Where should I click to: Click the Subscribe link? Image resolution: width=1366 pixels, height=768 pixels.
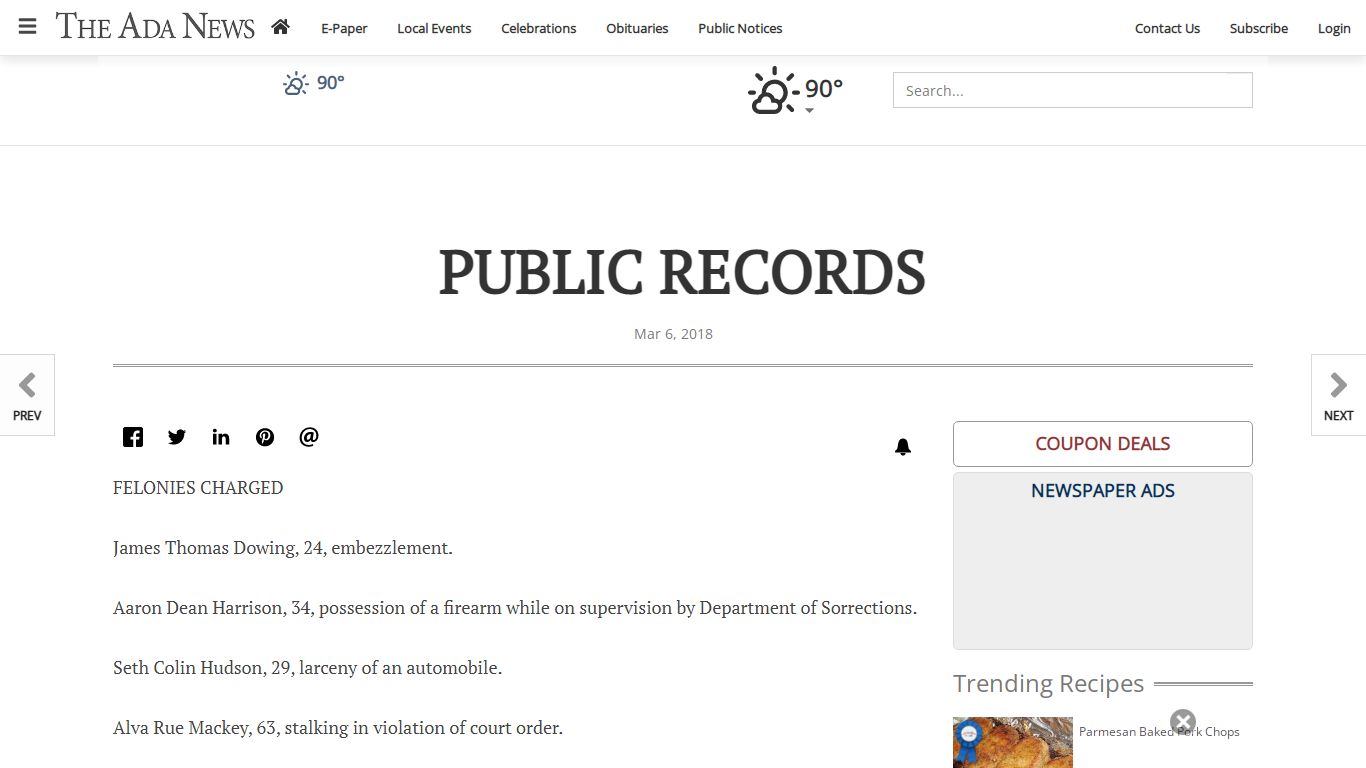coord(1258,28)
